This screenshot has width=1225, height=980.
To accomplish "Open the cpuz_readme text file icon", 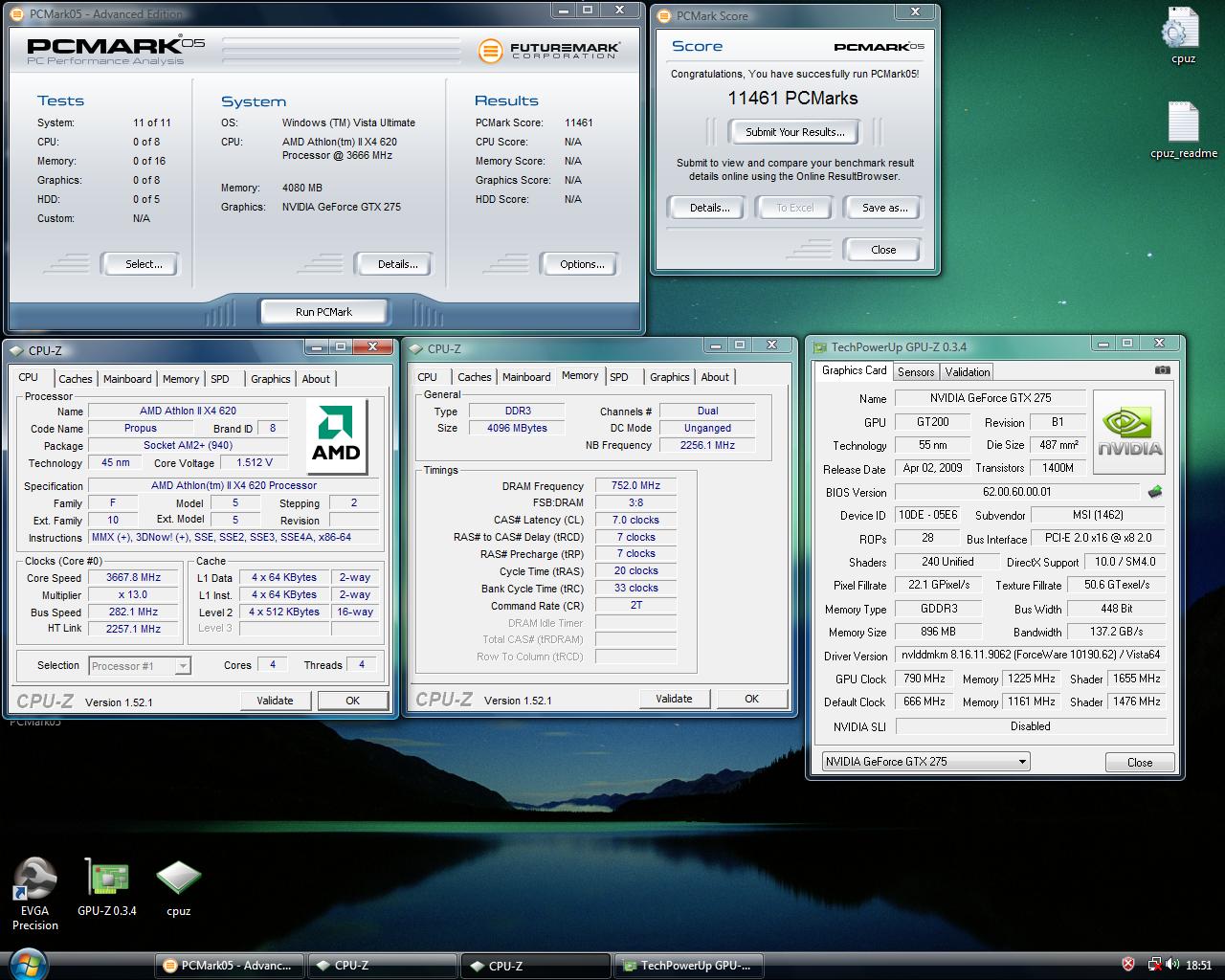I will point(1184,130).
